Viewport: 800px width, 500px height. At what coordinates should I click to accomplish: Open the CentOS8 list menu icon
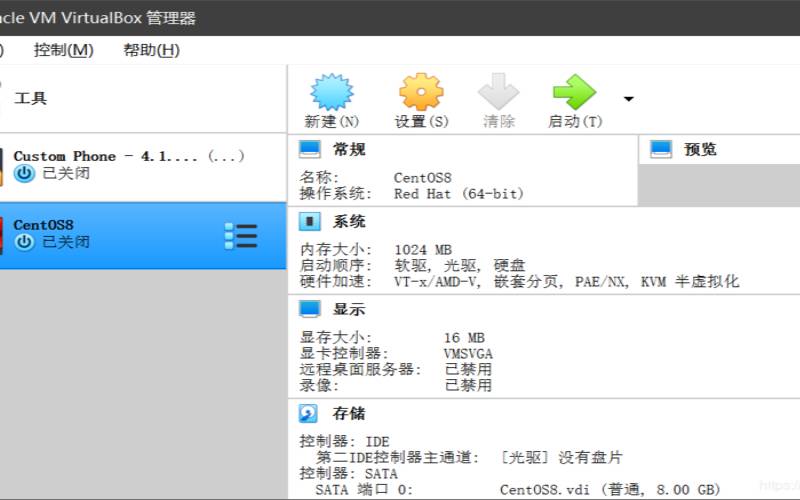click(241, 236)
